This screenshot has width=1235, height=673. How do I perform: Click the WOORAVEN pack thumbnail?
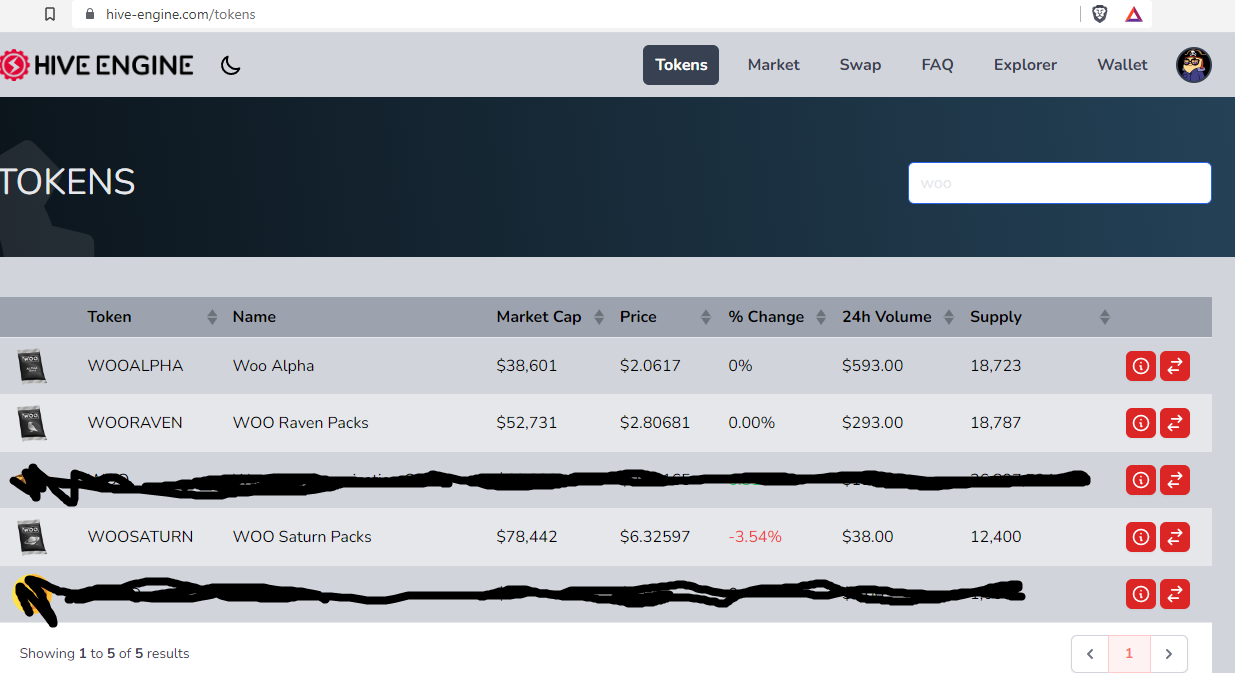tap(32, 423)
